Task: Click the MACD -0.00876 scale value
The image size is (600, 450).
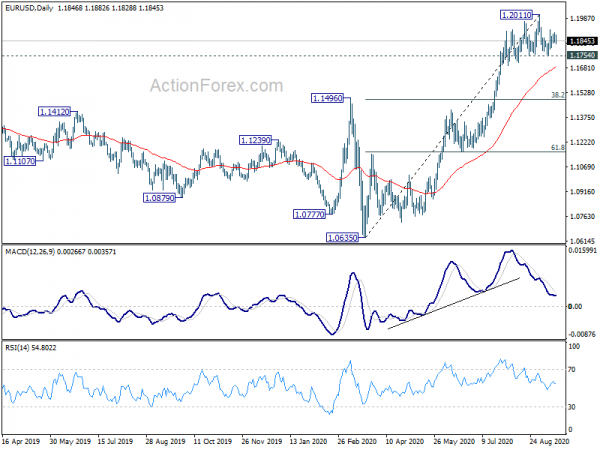Action: point(582,334)
